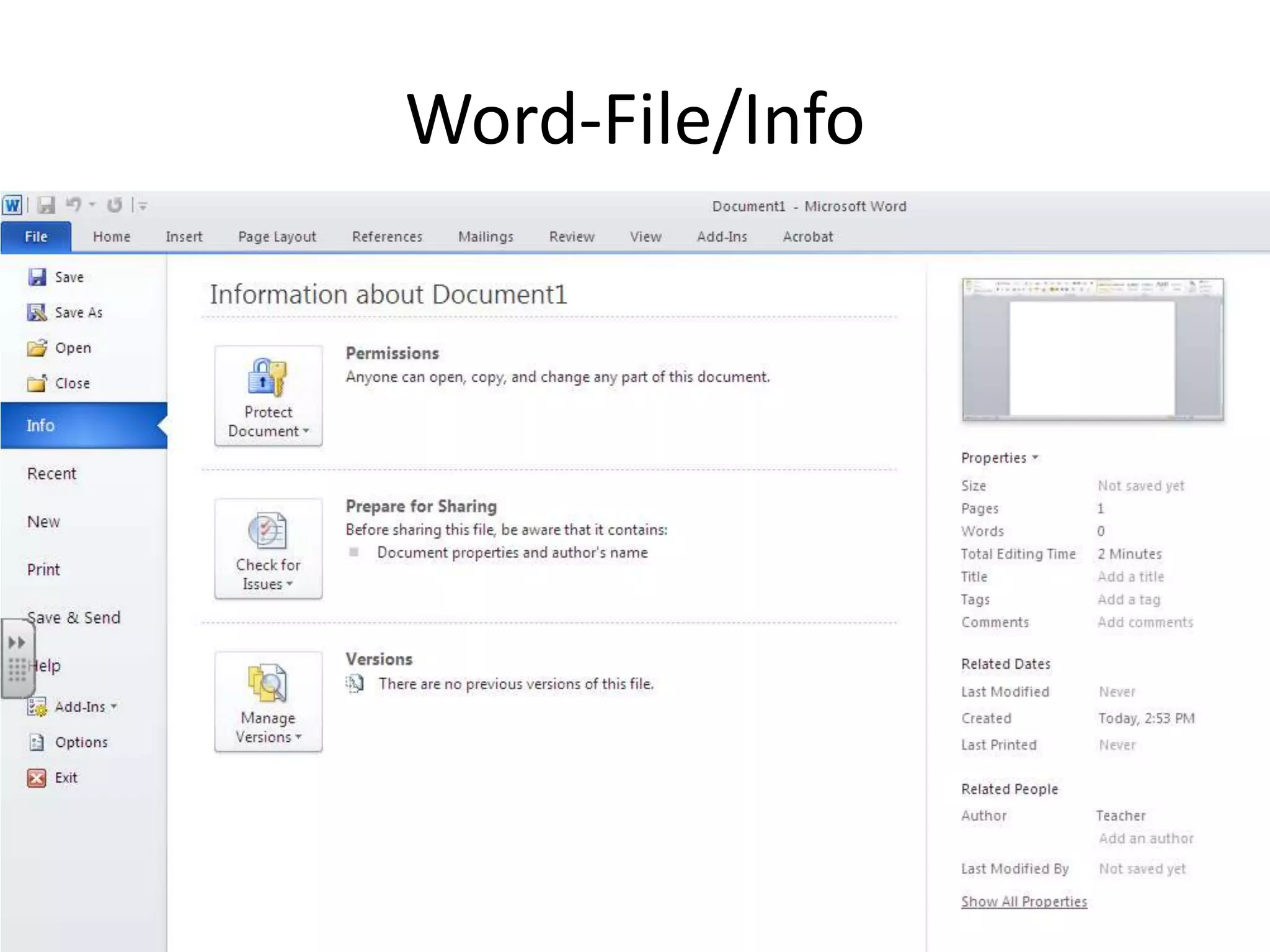Click the red Exit icon in sidebar

pos(37,777)
